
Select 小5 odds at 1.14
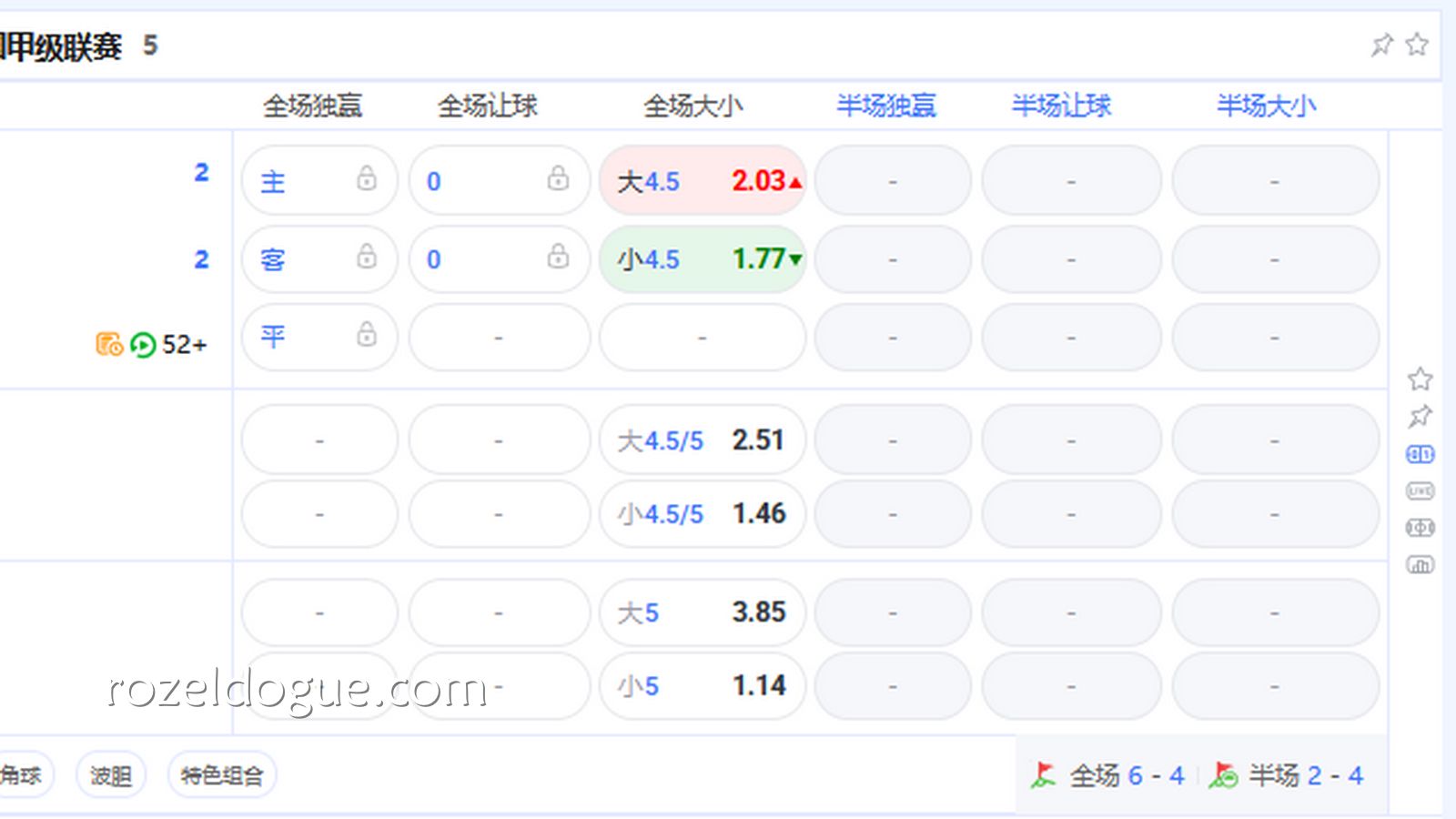[x=703, y=685]
